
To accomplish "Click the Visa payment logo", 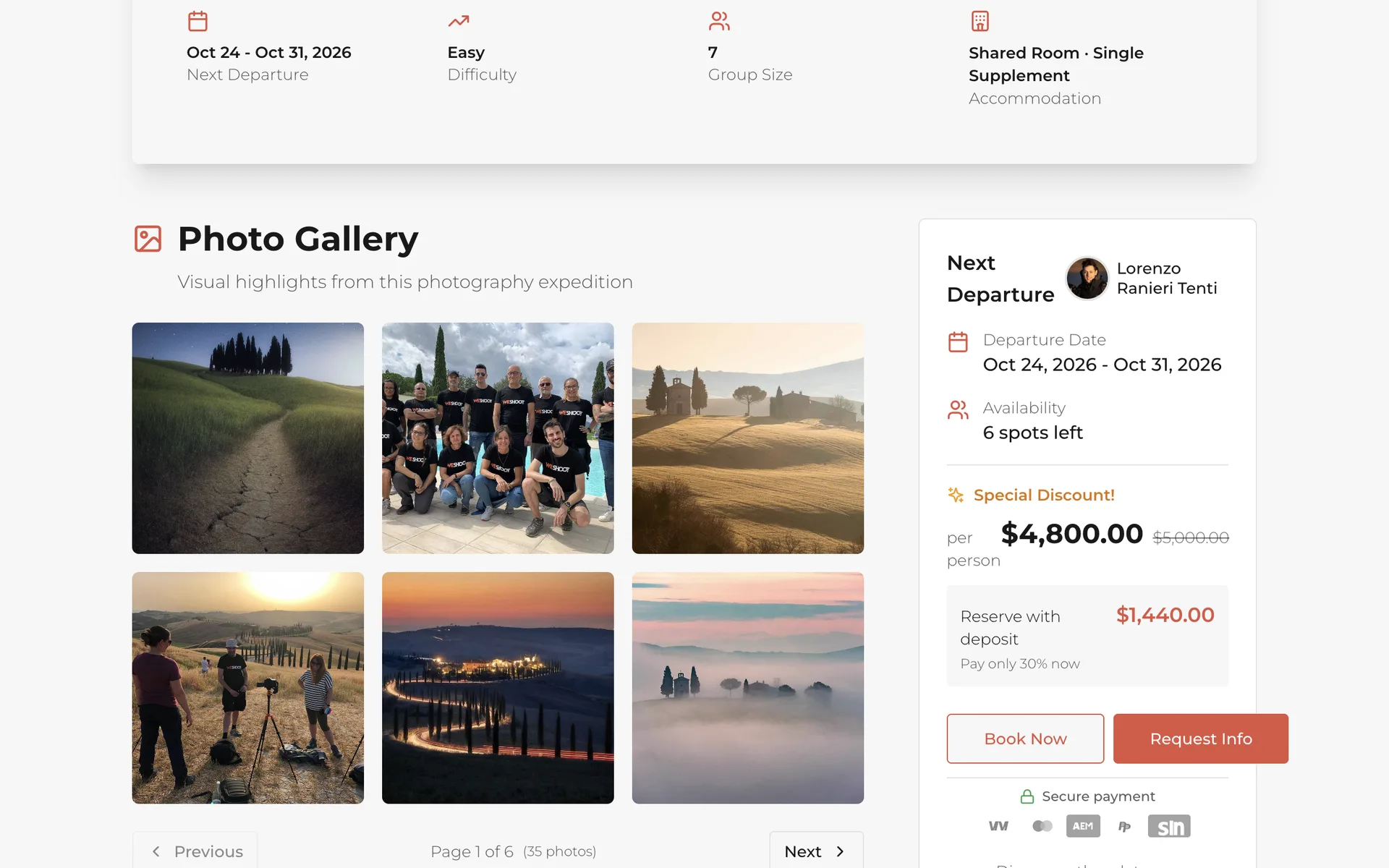I will [x=998, y=826].
